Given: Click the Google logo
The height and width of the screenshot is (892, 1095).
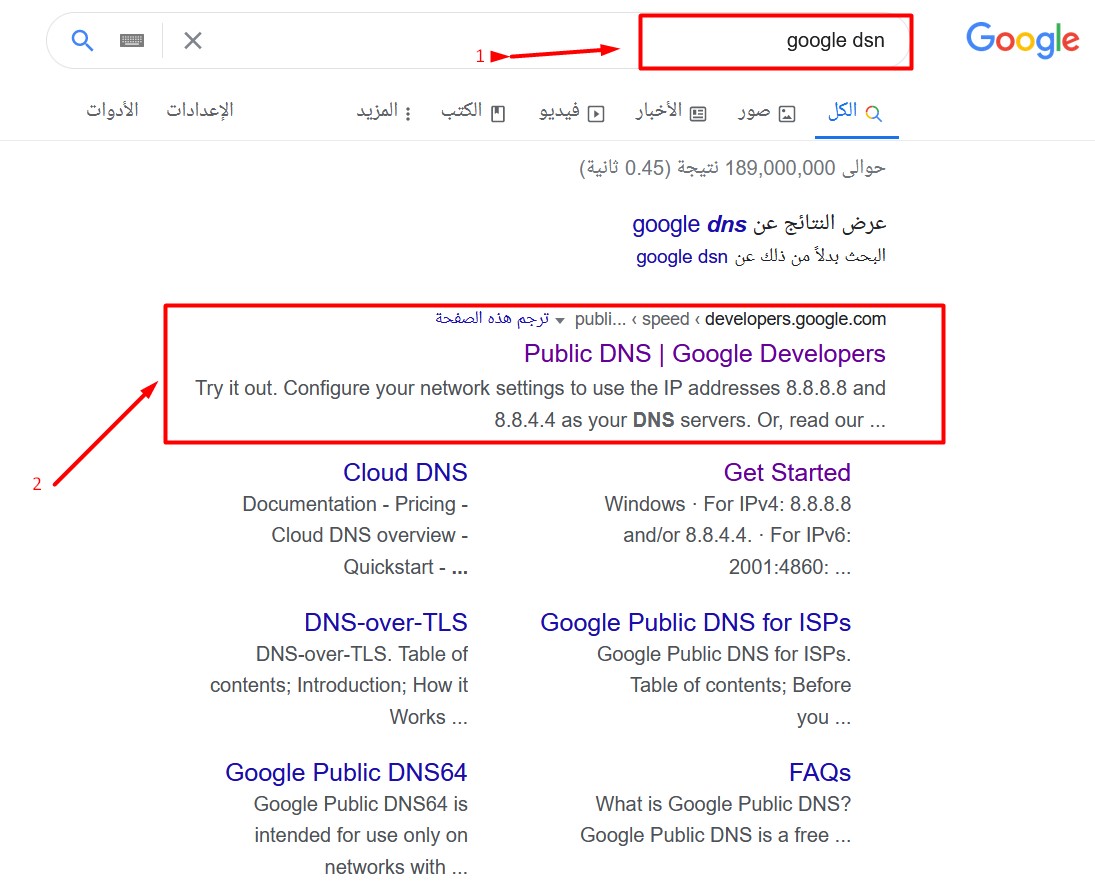Looking at the screenshot, I should (x=1022, y=39).
